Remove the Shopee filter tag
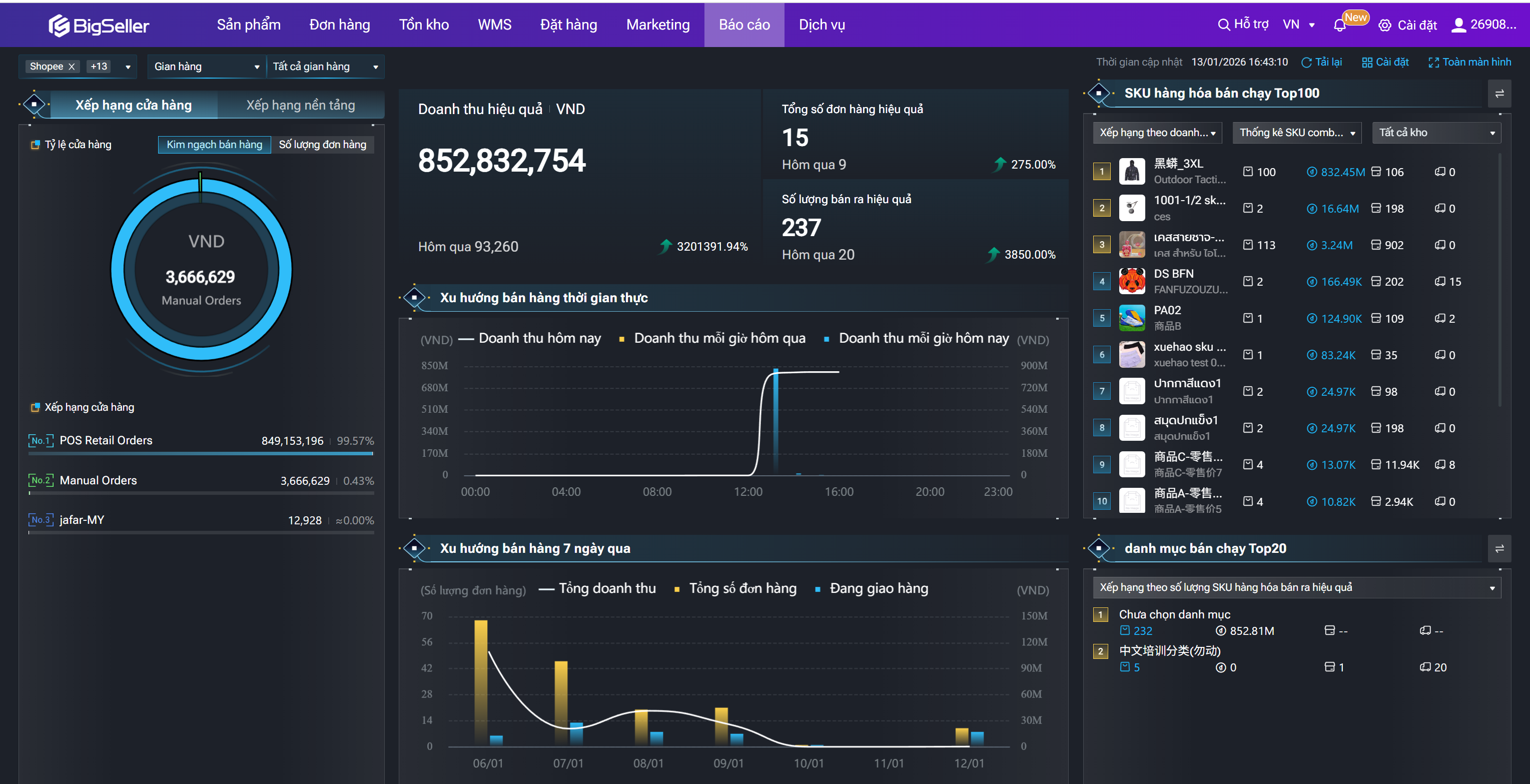 pyautogui.click(x=72, y=67)
